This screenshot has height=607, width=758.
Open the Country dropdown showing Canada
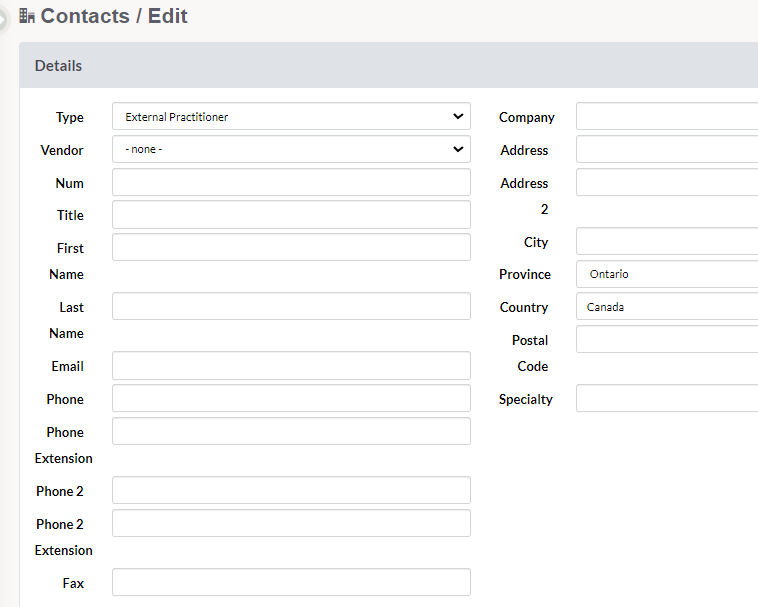pos(667,307)
